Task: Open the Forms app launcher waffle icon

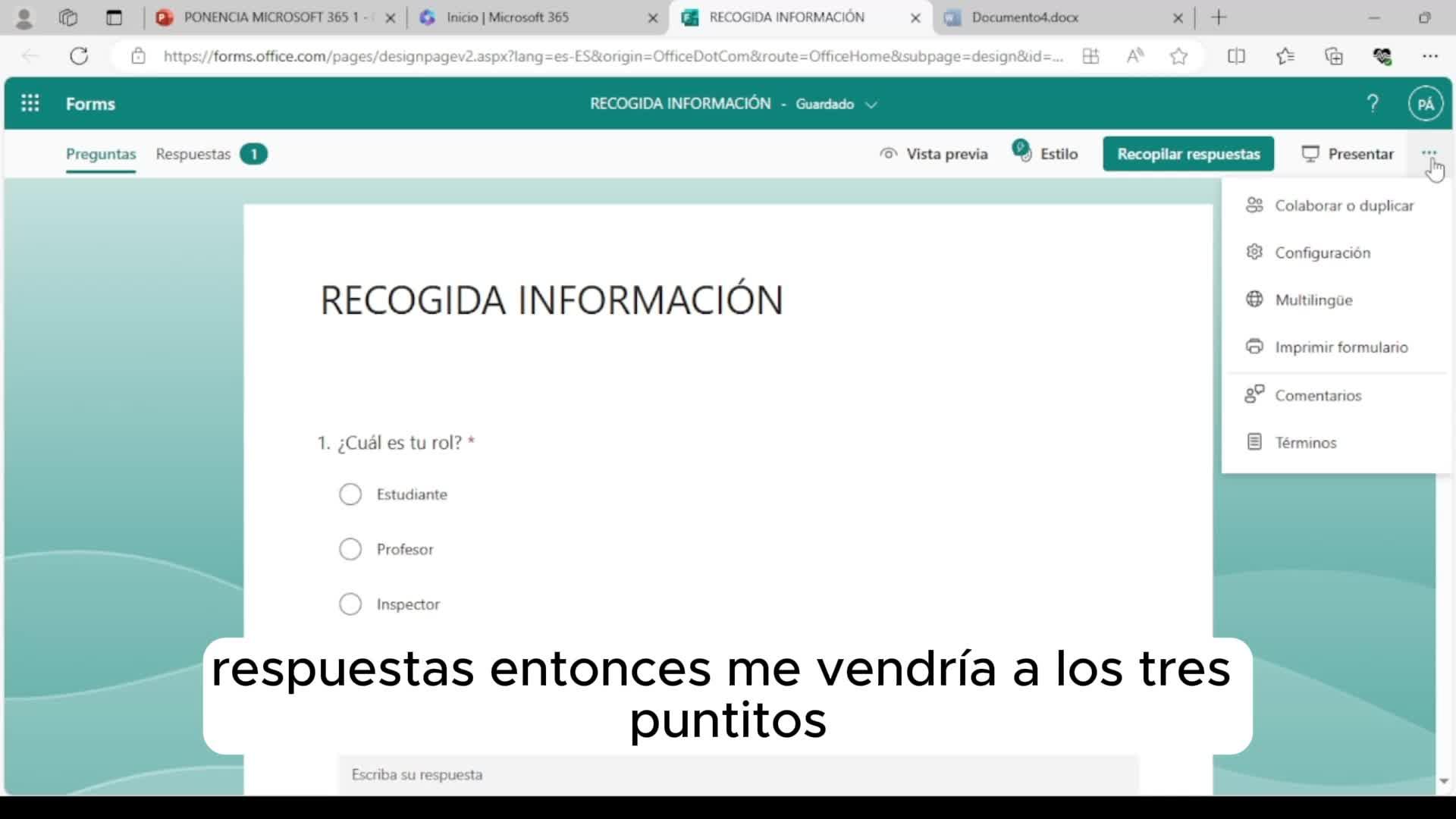Action: [30, 103]
